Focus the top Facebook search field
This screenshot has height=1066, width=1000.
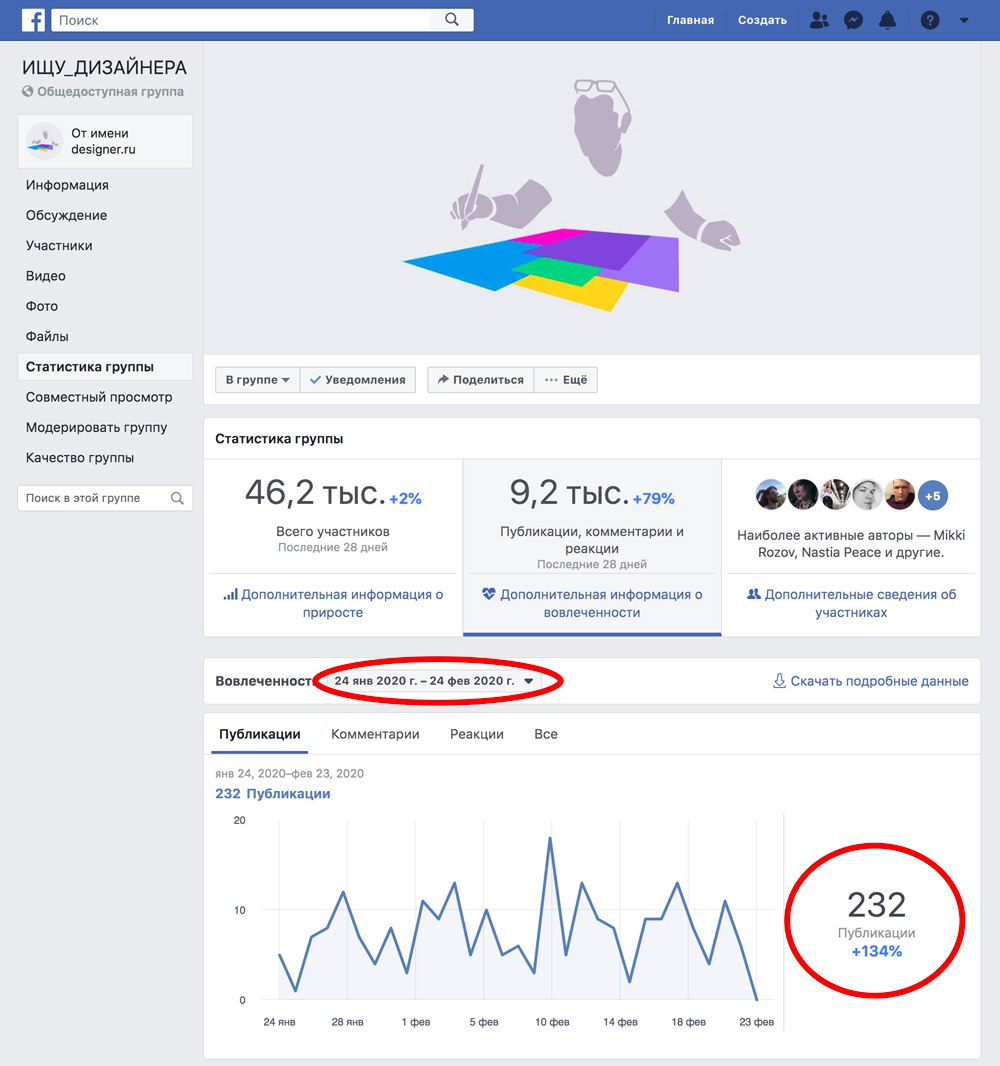tap(241, 20)
